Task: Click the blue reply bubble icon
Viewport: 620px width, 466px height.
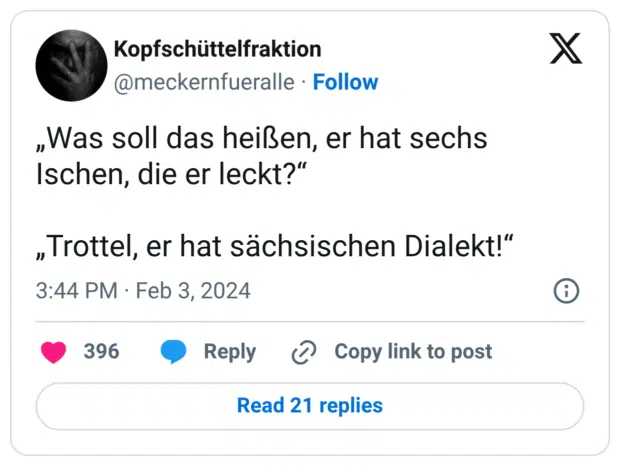Action: click(174, 351)
